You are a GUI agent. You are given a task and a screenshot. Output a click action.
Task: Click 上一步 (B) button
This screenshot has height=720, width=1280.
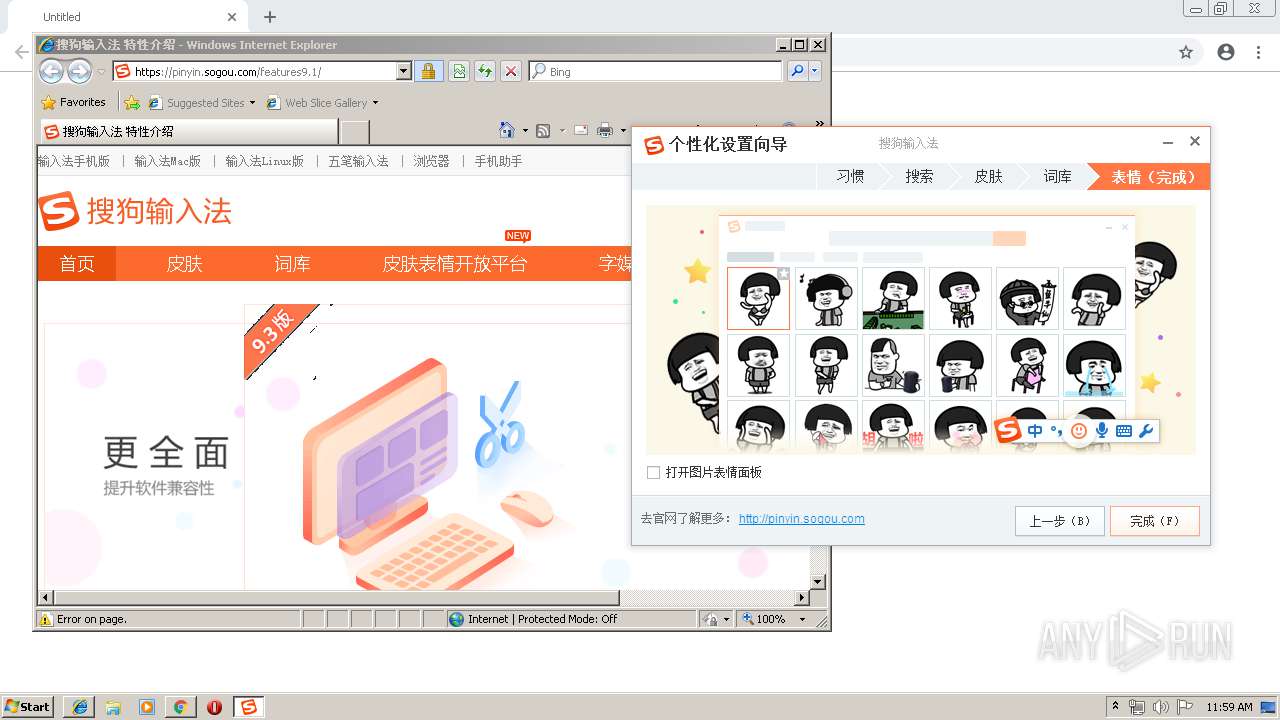click(1059, 521)
